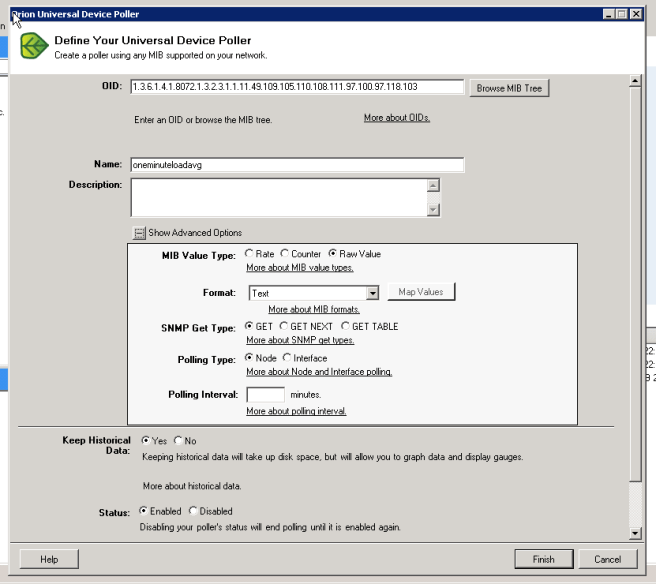The width and height of the screenshot is (656, 584).
Task: Open Help for the poller dialog
Action: (x=49, y=559)
